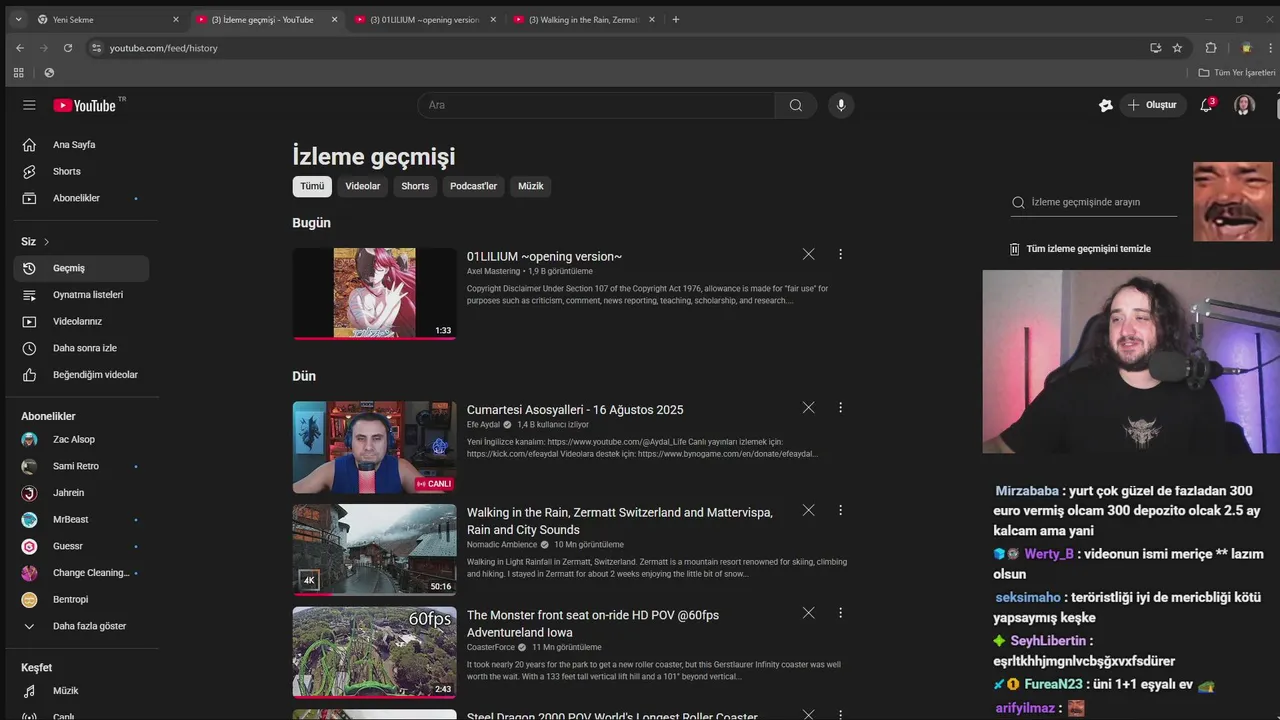Open Müzik in Keşfet section

[x=81, y=691]
